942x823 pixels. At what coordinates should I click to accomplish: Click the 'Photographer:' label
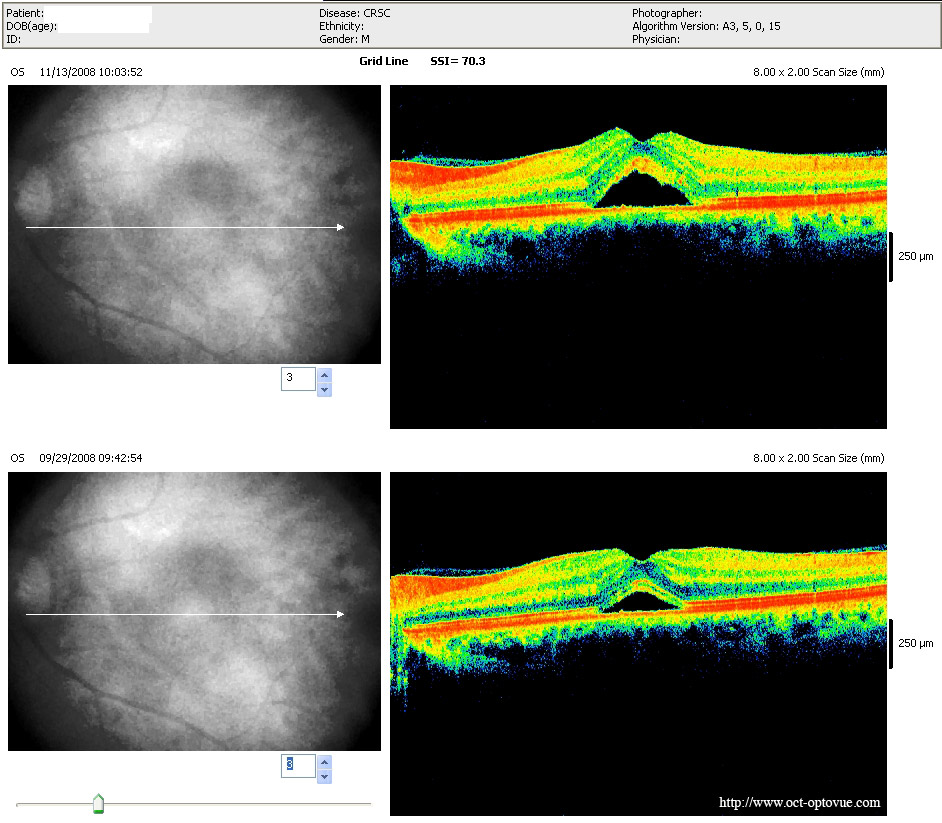click(x=667, y=13)
